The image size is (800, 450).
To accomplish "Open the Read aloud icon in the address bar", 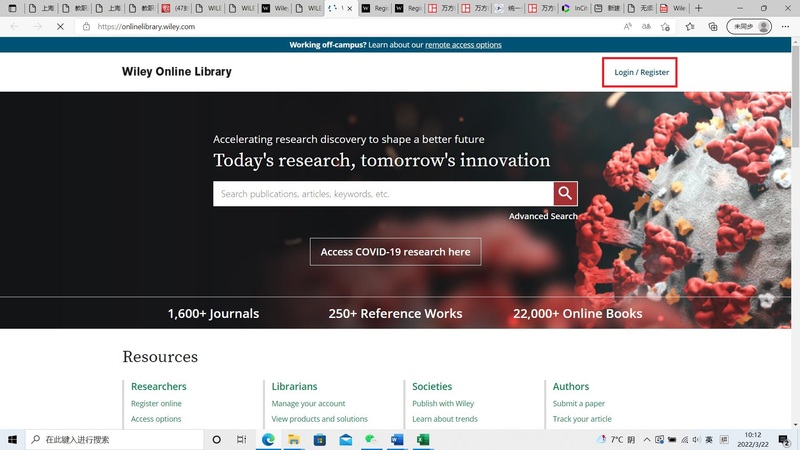I will 628,27.
